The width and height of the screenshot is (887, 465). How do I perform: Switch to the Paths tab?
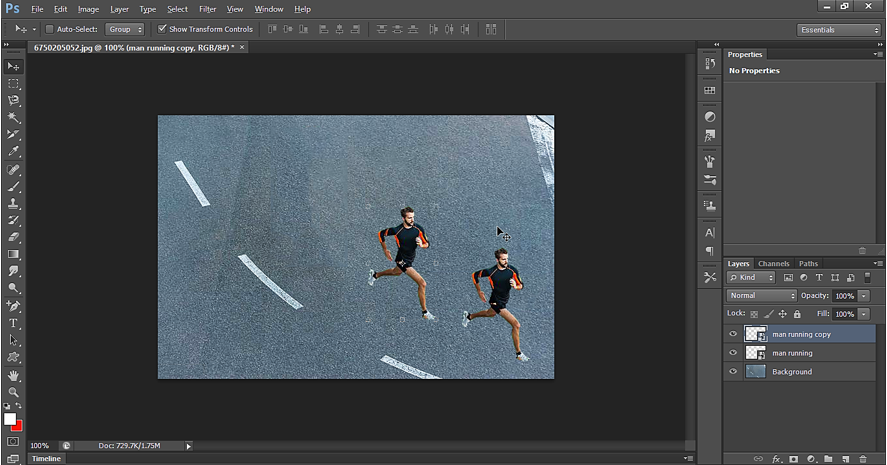808,264
